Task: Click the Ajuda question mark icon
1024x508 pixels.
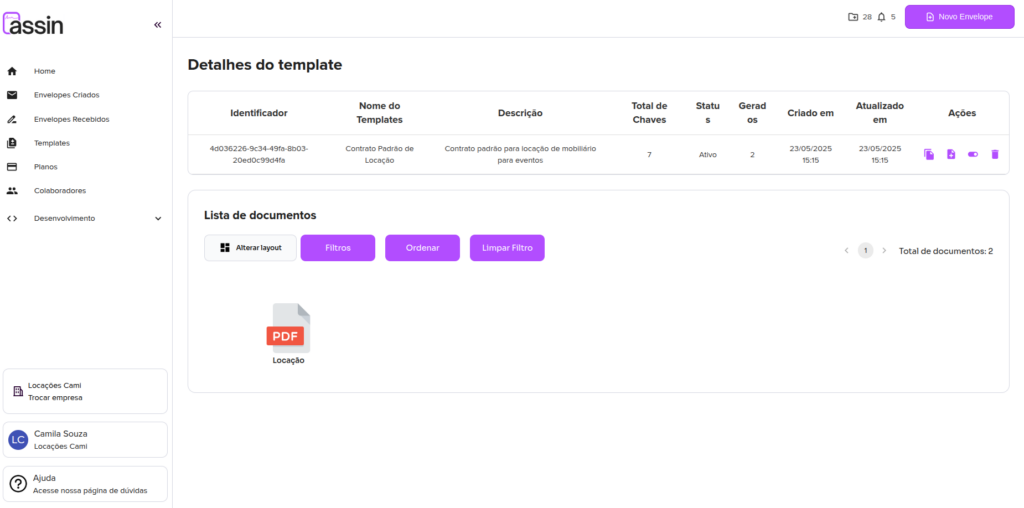Action: (x=18, y=484)
